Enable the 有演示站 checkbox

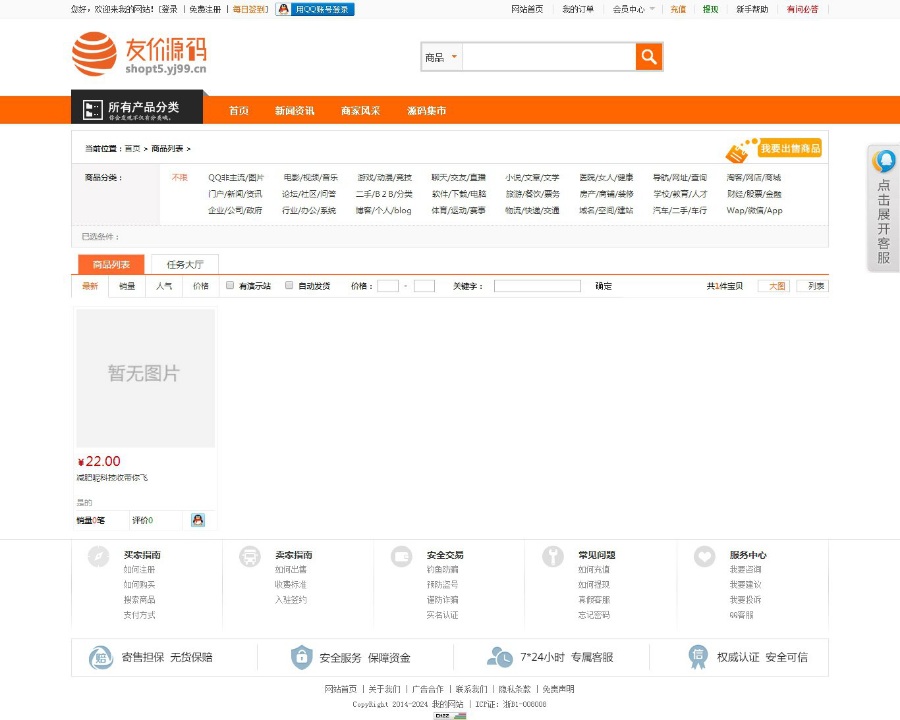pos(229,285)
